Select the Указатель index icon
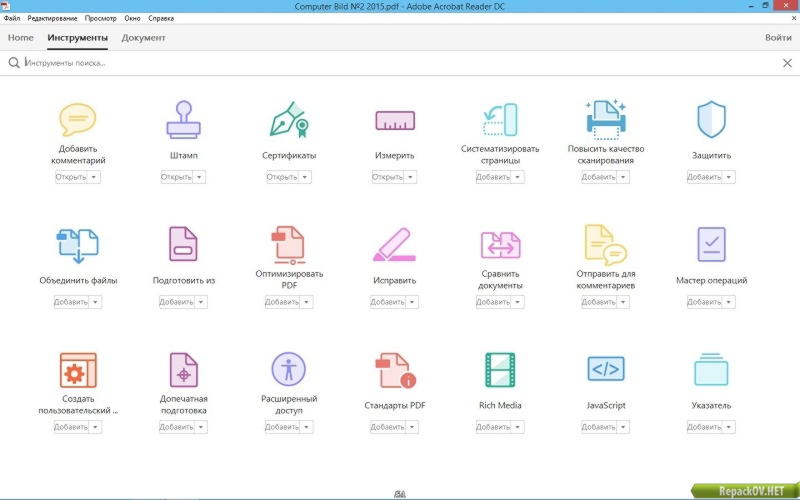Image resolution: width=800 pixels, height=500 pixels. tap(711, 369)
